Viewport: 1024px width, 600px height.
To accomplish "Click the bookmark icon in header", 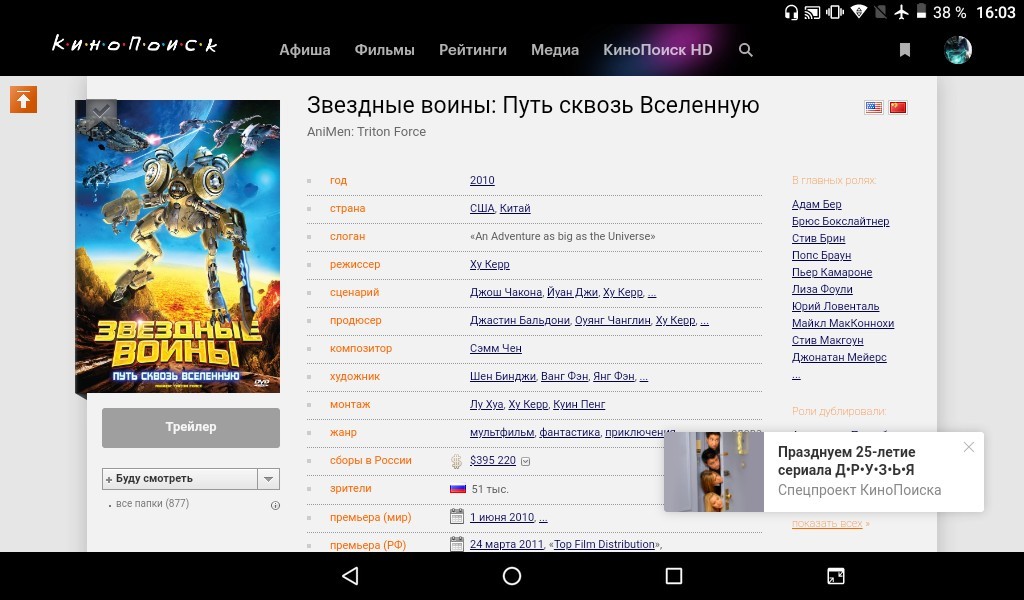I will [x=905, y=50].
